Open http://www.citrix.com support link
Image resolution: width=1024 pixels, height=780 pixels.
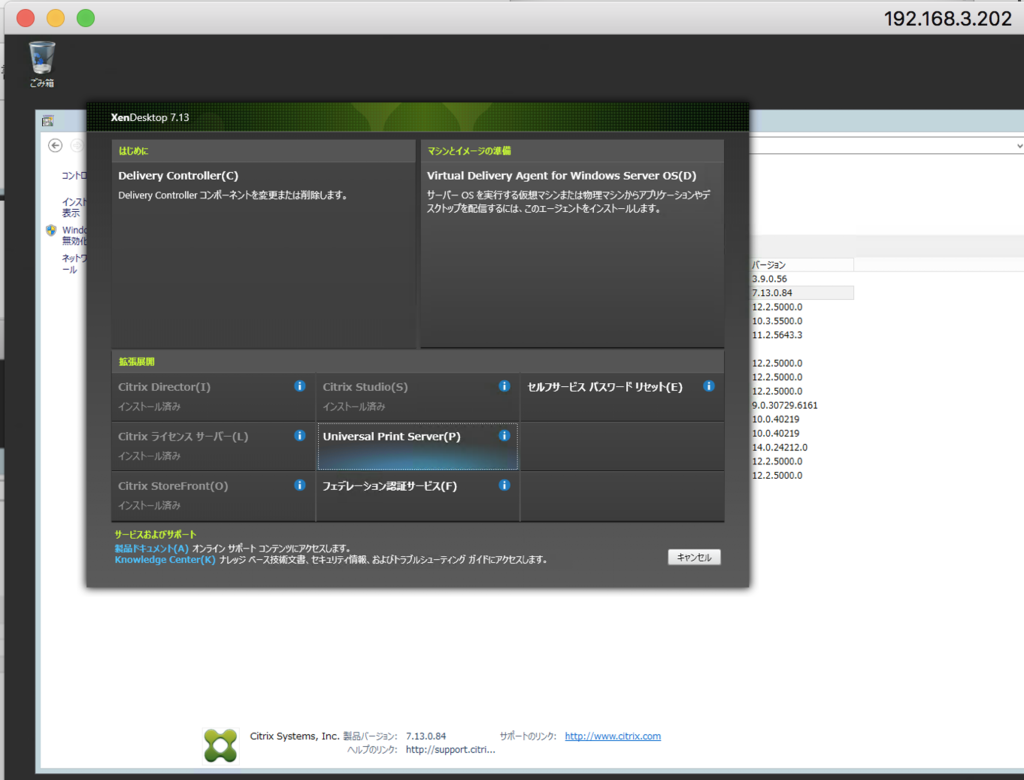(613, 736)
